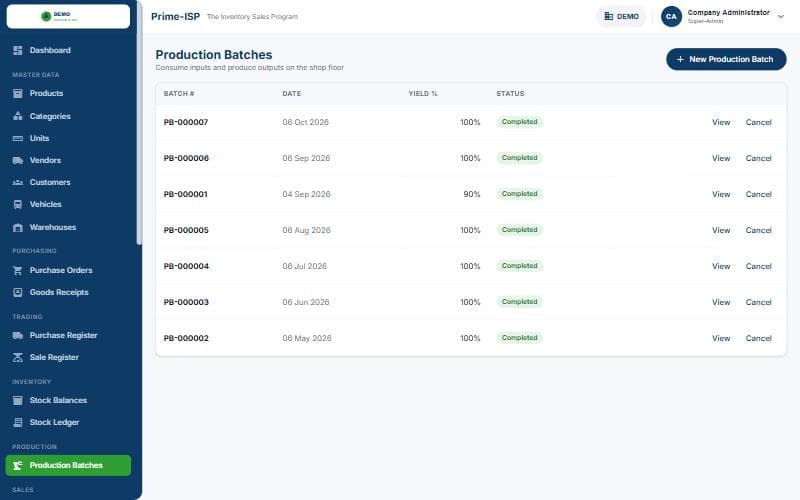The width and height of the screenshot is (800, 500).
Task: Click the date 06 Jul 2026
Action: click(x=304, y=266)
